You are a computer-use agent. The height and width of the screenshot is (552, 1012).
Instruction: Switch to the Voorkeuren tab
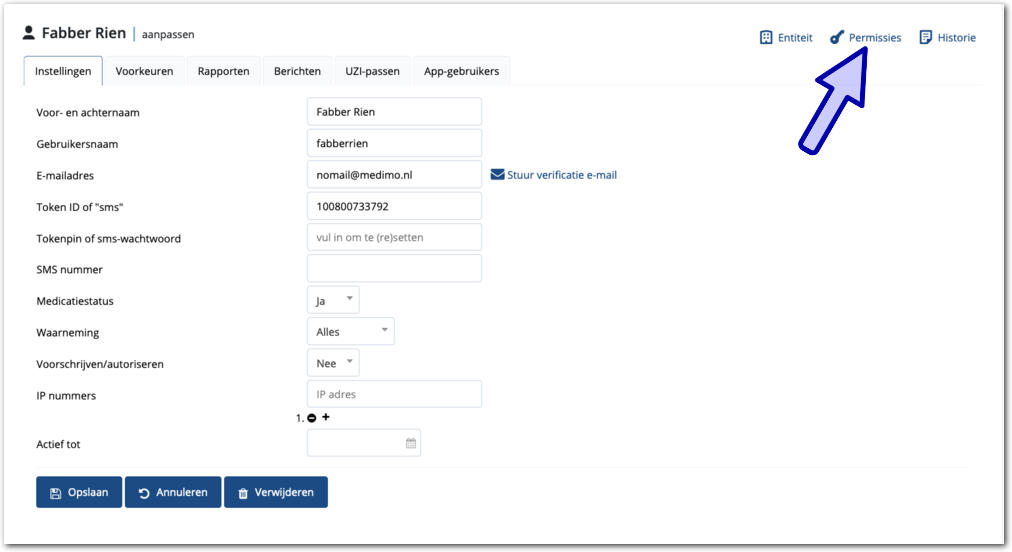coord(144,71)
